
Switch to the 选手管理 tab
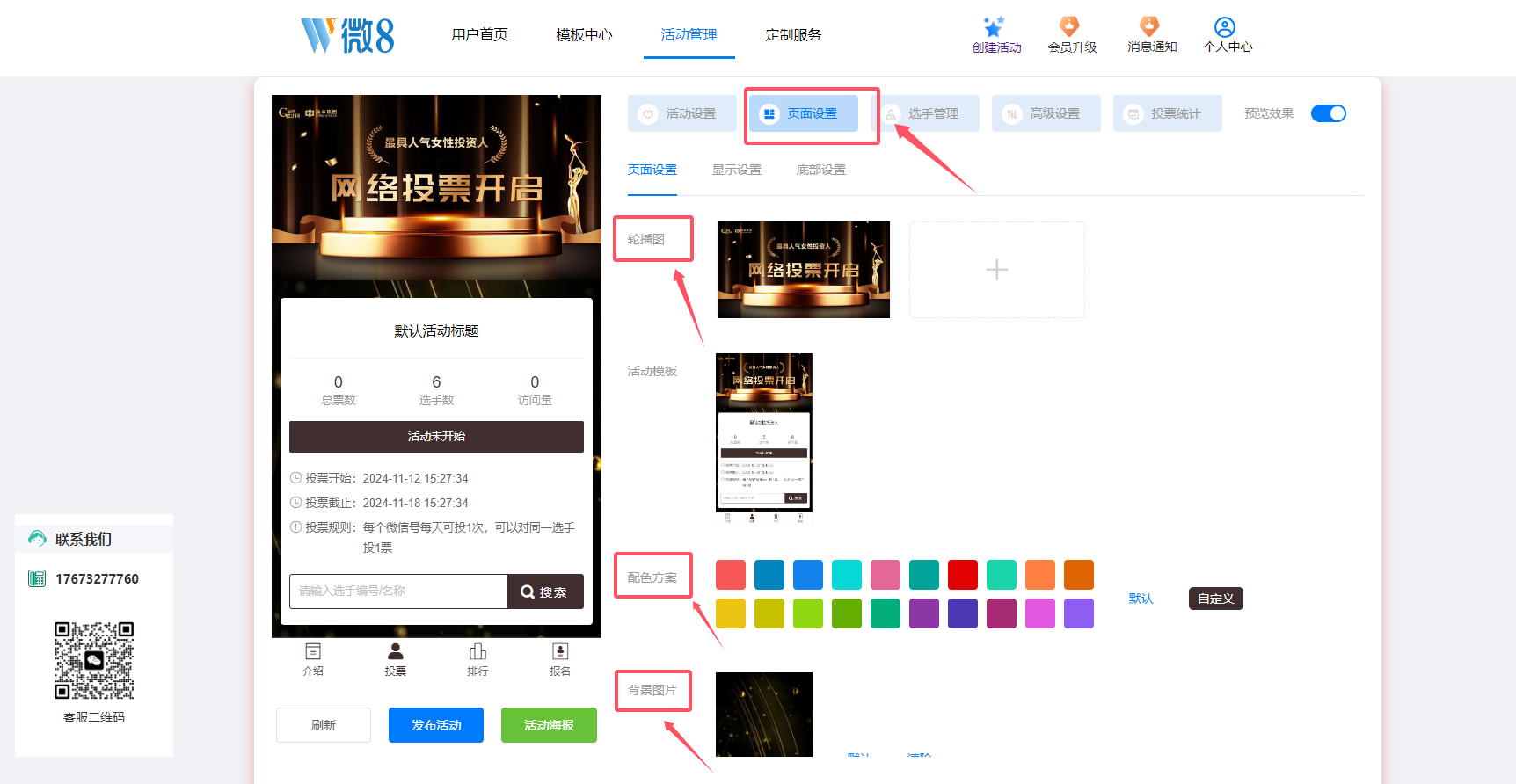point(925,113)
